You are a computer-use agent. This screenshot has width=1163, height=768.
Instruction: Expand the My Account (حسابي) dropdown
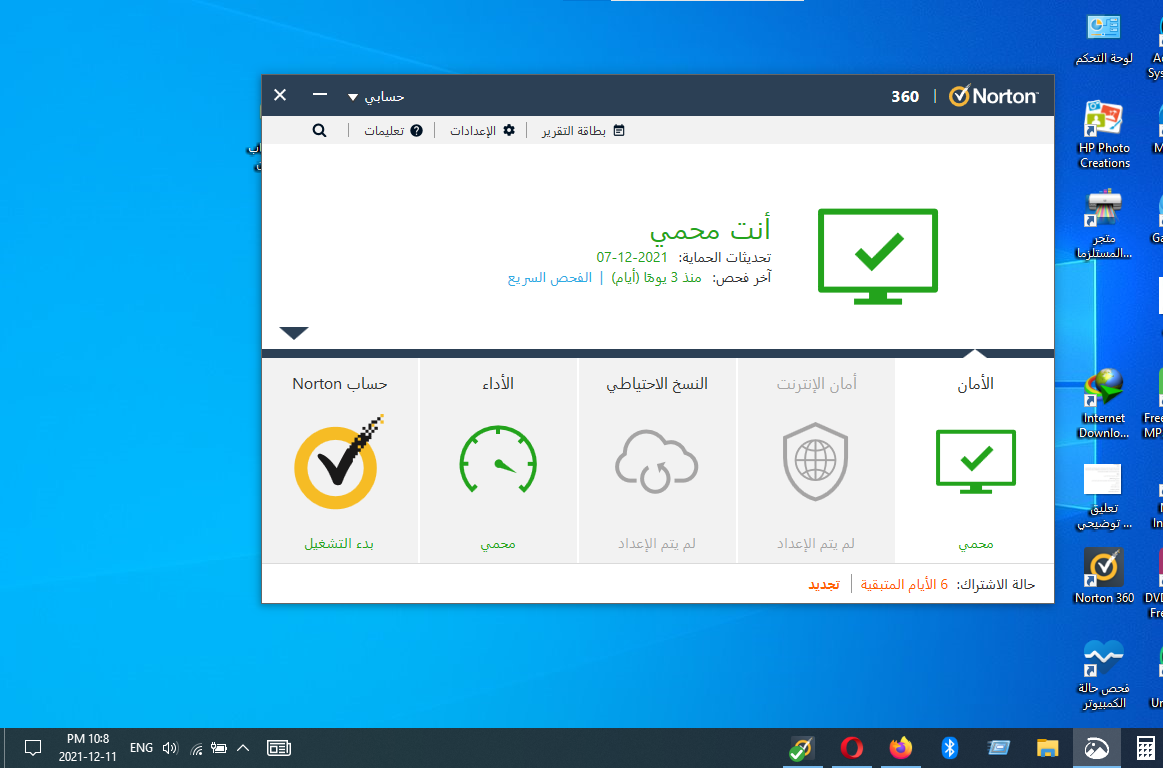pos(376,96)
